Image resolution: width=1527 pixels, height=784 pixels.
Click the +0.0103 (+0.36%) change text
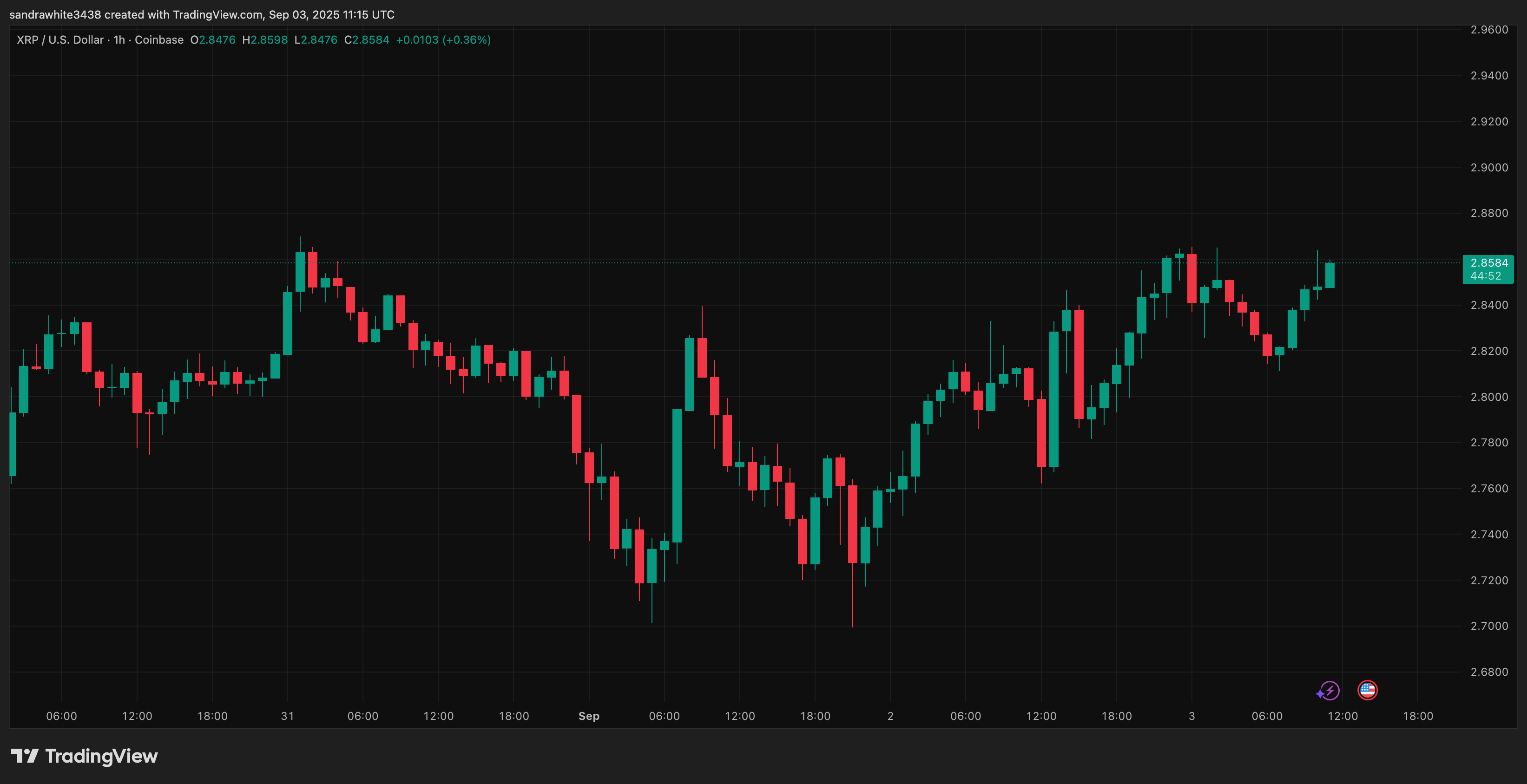point(443,39)
